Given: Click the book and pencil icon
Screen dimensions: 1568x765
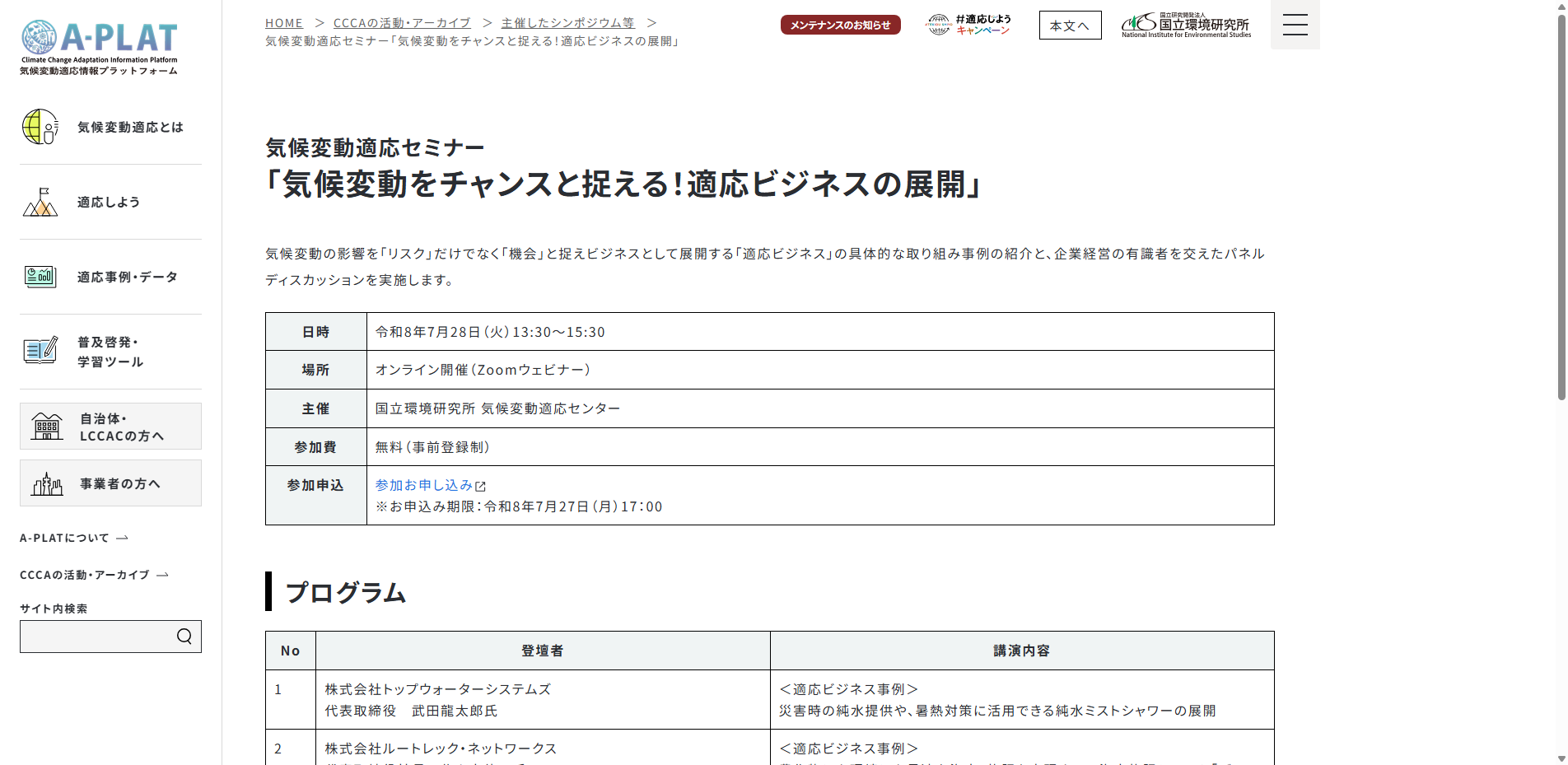Looking at the screenshot, I should tap(40, 351).
